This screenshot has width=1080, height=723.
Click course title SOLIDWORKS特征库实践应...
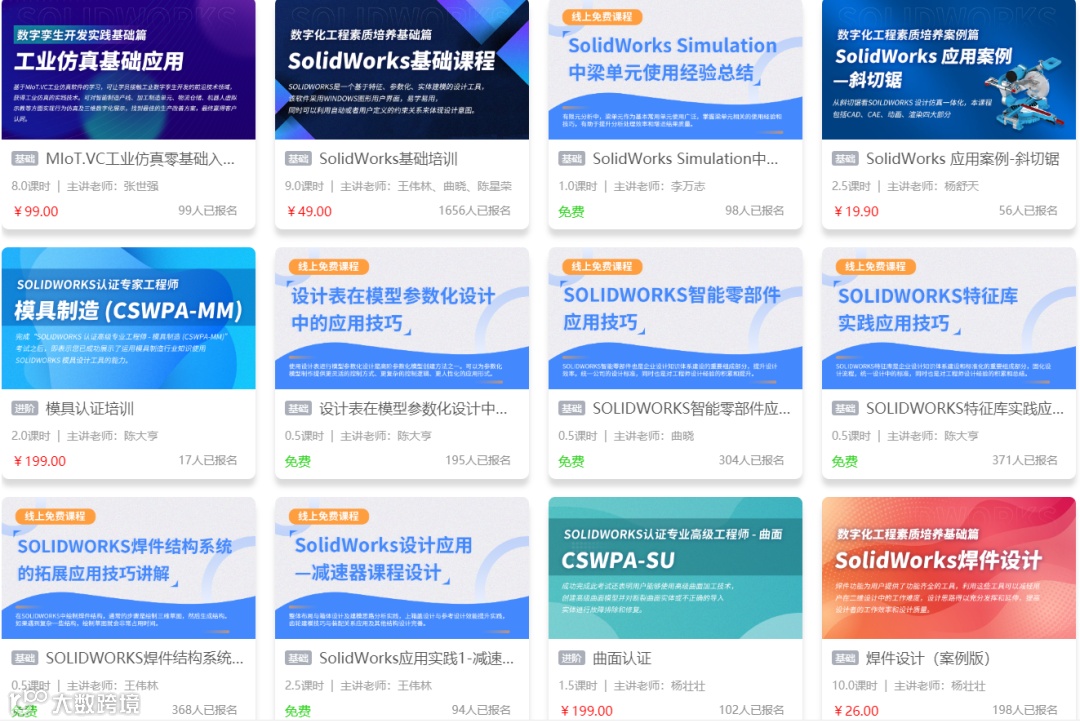click(x=964, y=409)
